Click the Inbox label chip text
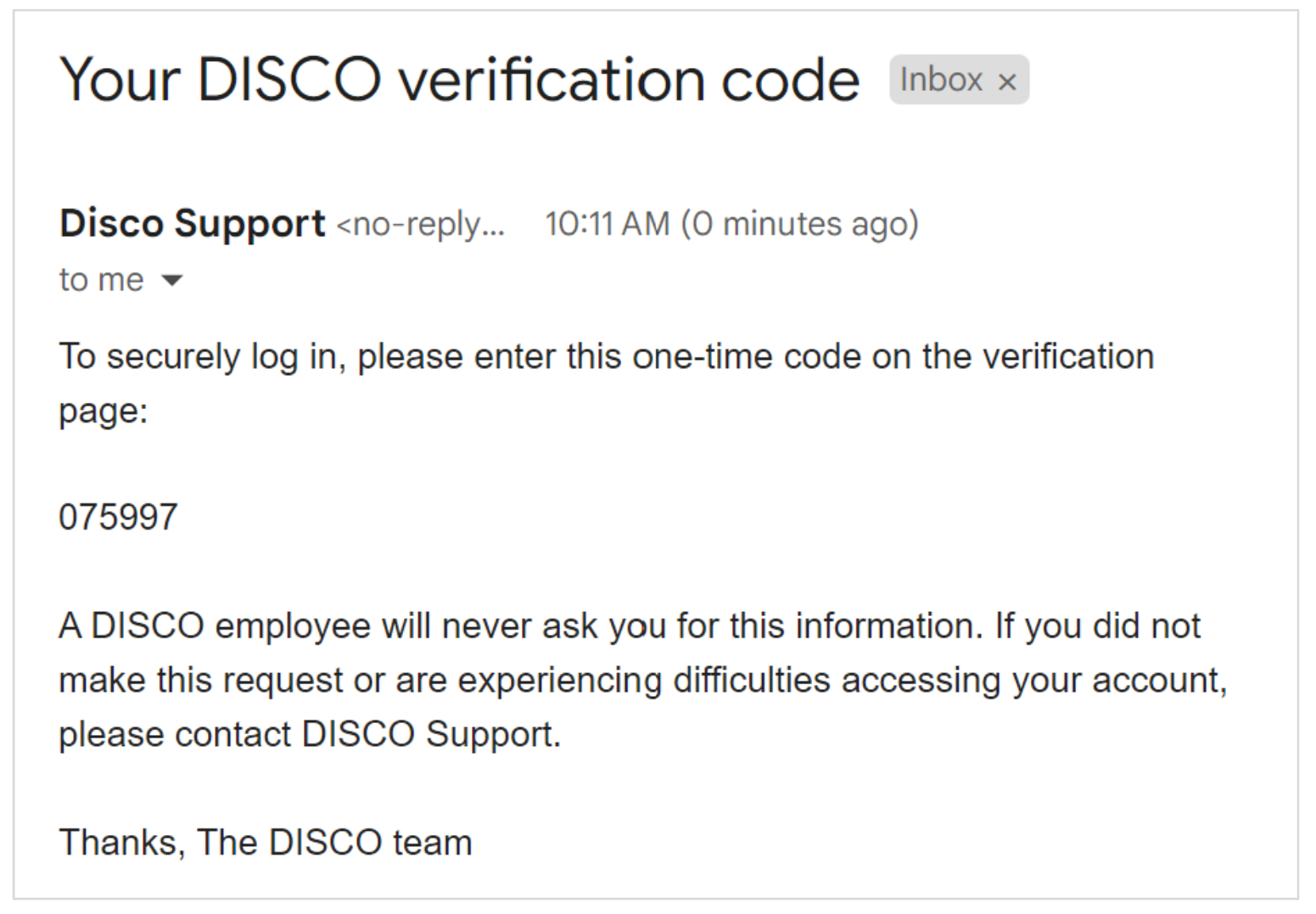1316x914 pixels. point(940,80)
